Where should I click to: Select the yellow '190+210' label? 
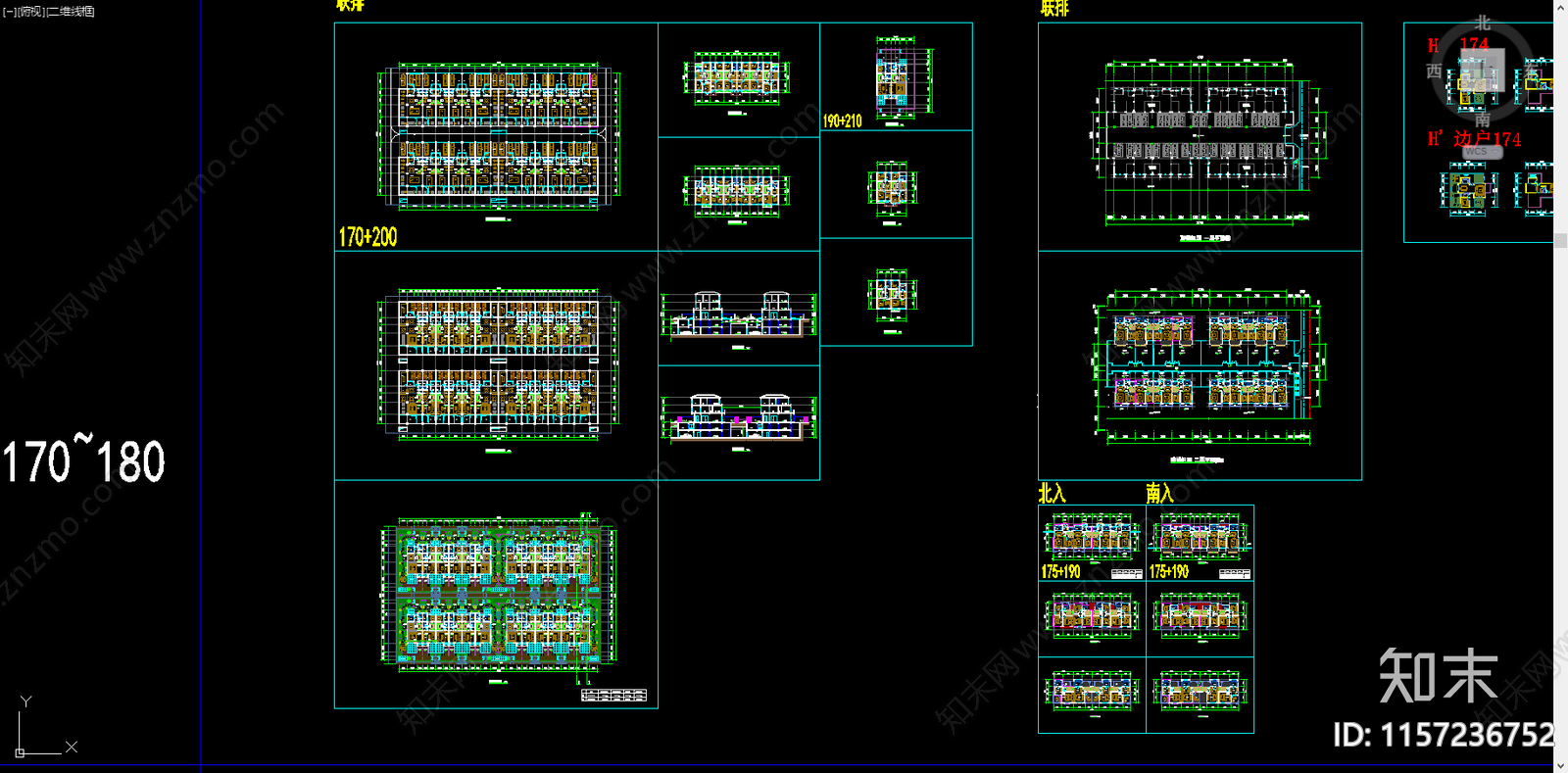click(x=842, y=121)
